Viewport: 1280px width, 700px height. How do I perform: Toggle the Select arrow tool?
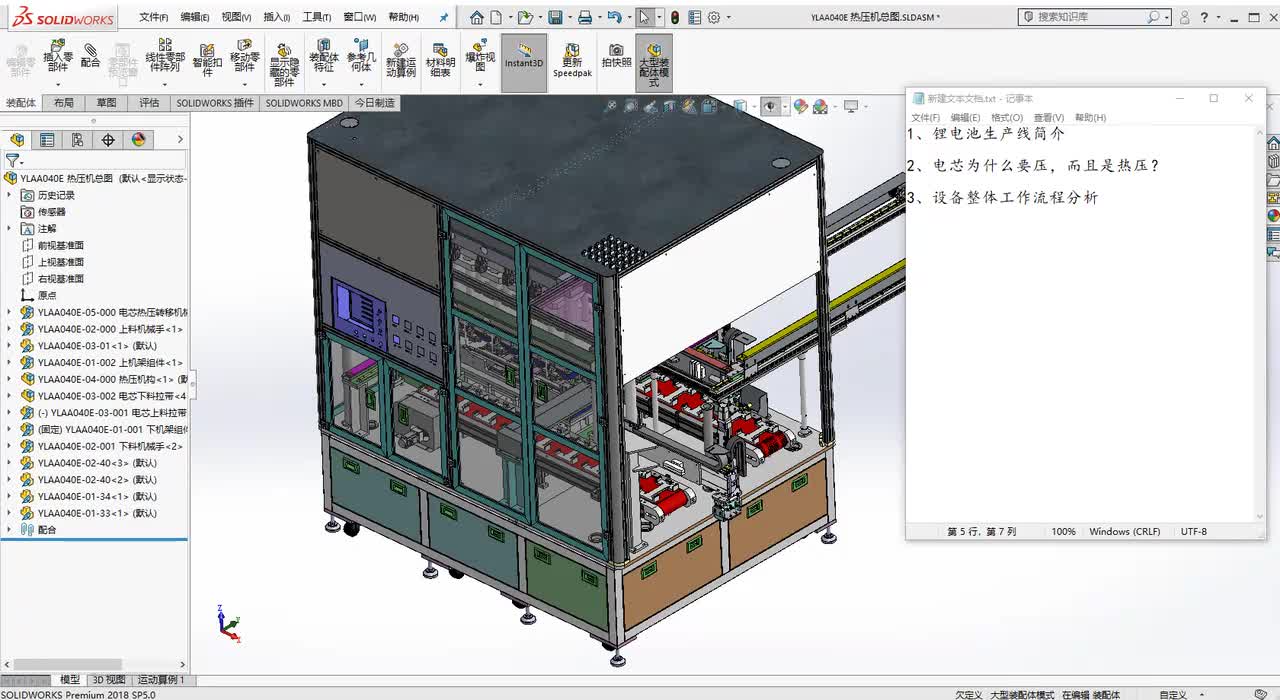tap(645, 17)
